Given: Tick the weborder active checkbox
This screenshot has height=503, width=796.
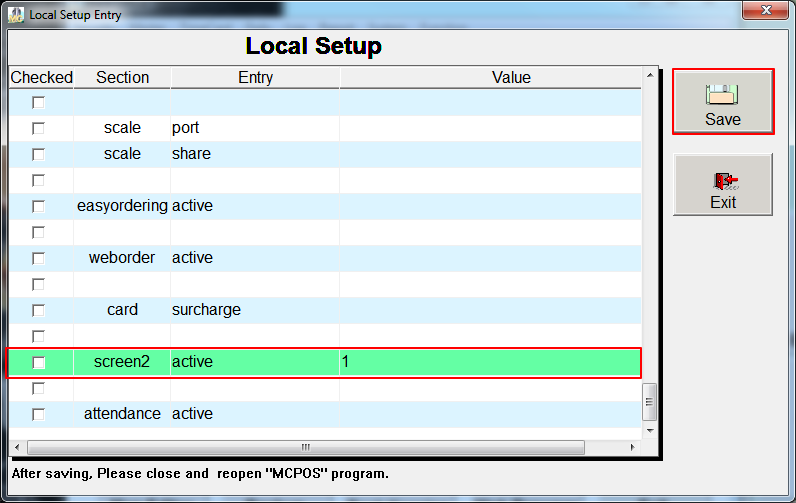Looking at the screenshot, I should [39, 258].
